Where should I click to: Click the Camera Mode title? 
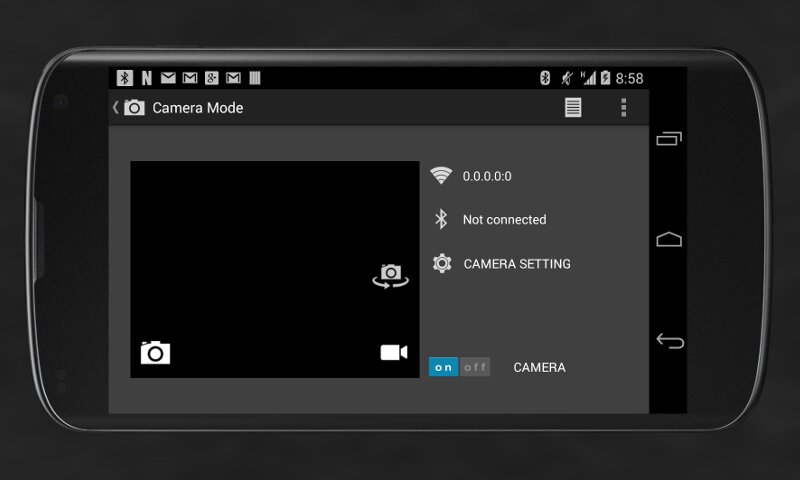click(x=198, y=108)
